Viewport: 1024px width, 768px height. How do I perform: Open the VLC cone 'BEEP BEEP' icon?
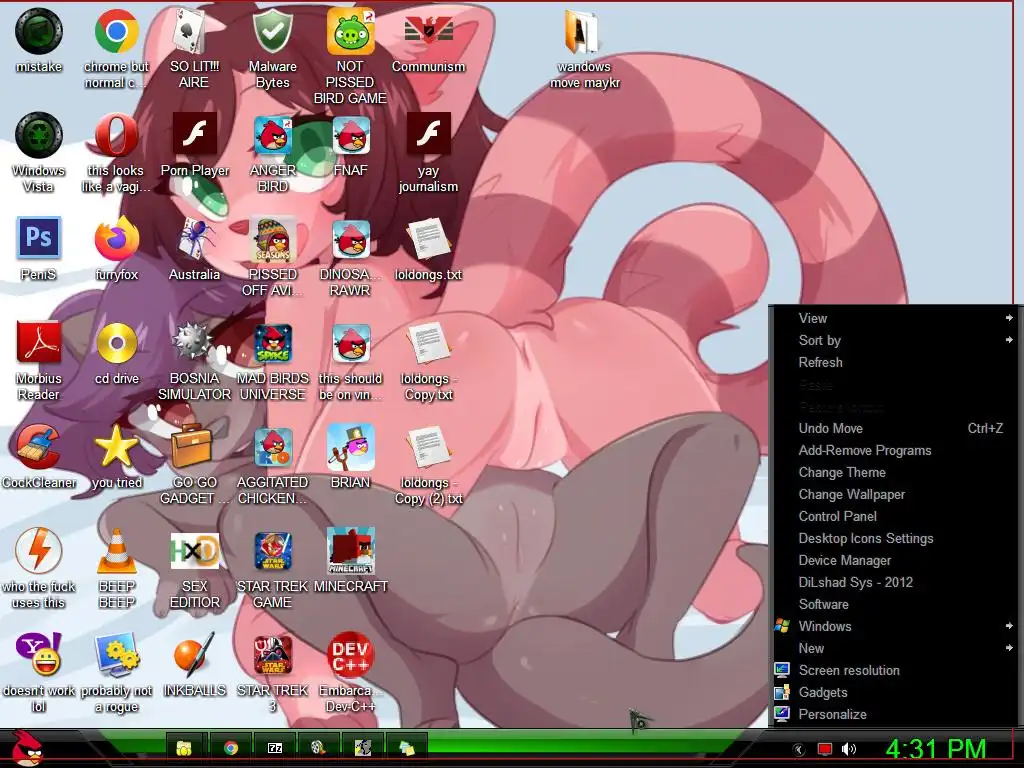point(116,568)
